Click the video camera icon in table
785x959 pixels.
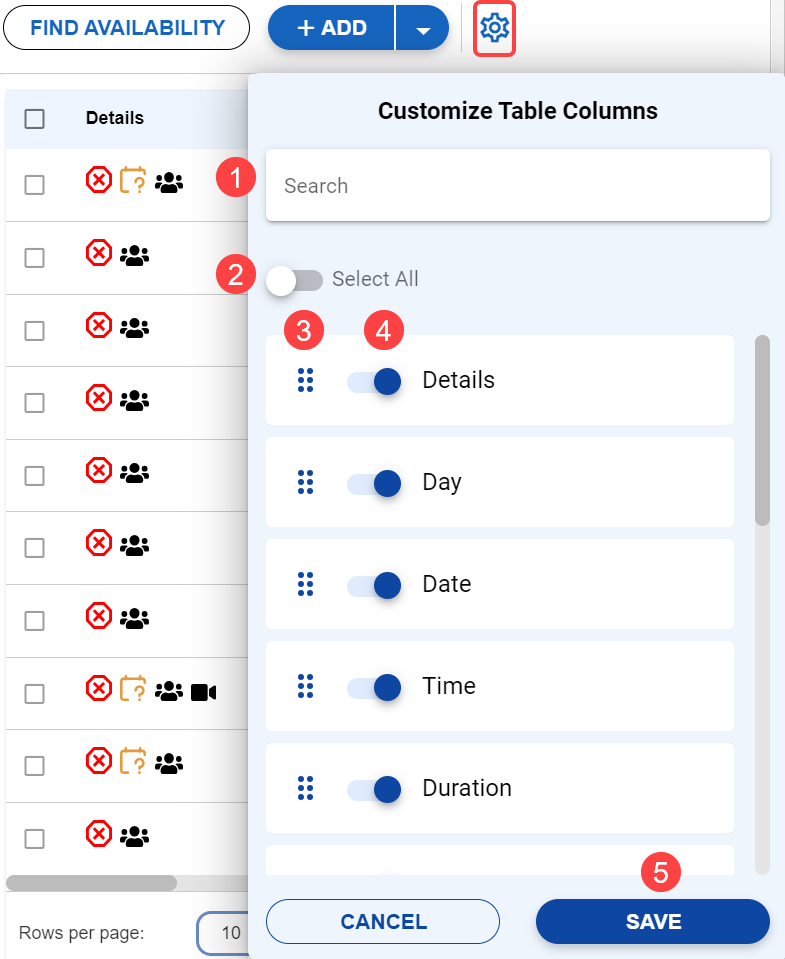tap(203, 691)
